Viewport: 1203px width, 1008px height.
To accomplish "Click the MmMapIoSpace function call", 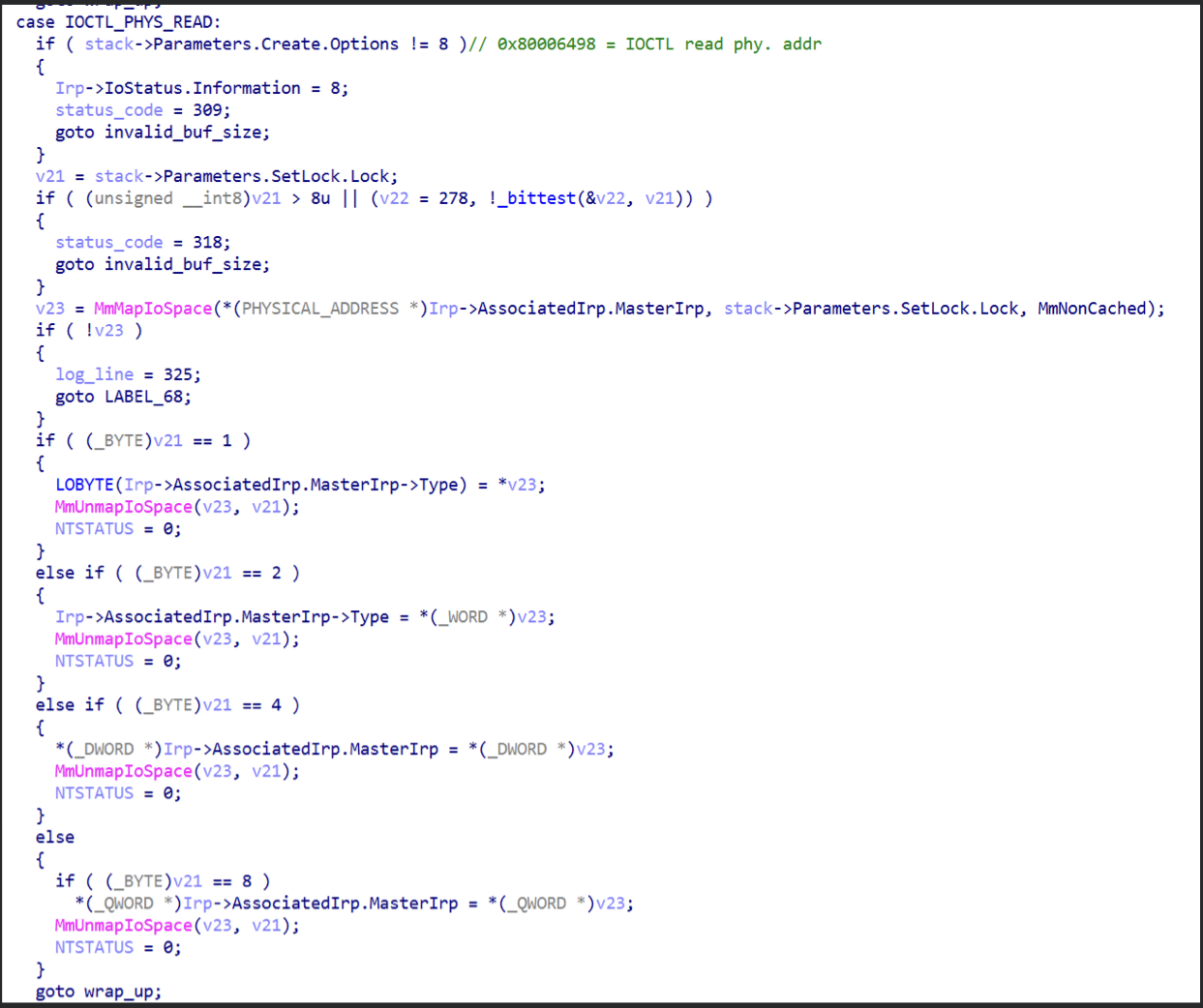I will coord(152,308).
